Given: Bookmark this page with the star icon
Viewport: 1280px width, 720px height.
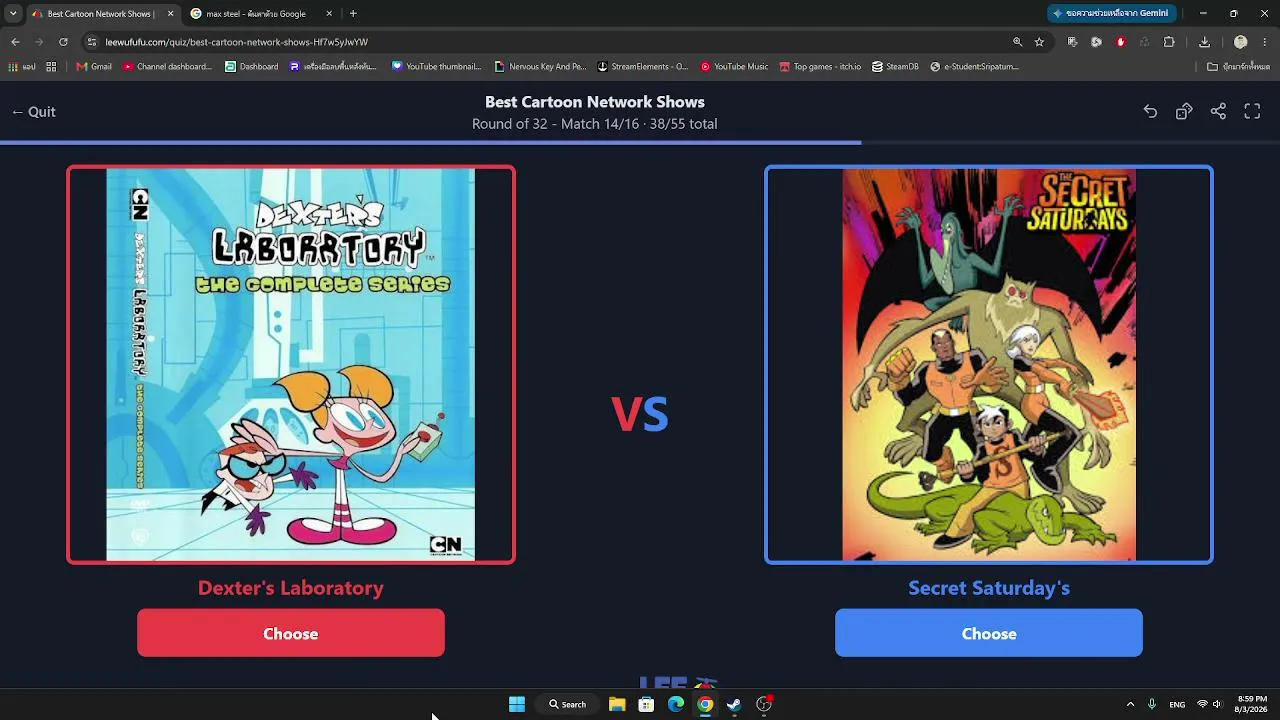Looking at the screenshot, I should 1039,42.
